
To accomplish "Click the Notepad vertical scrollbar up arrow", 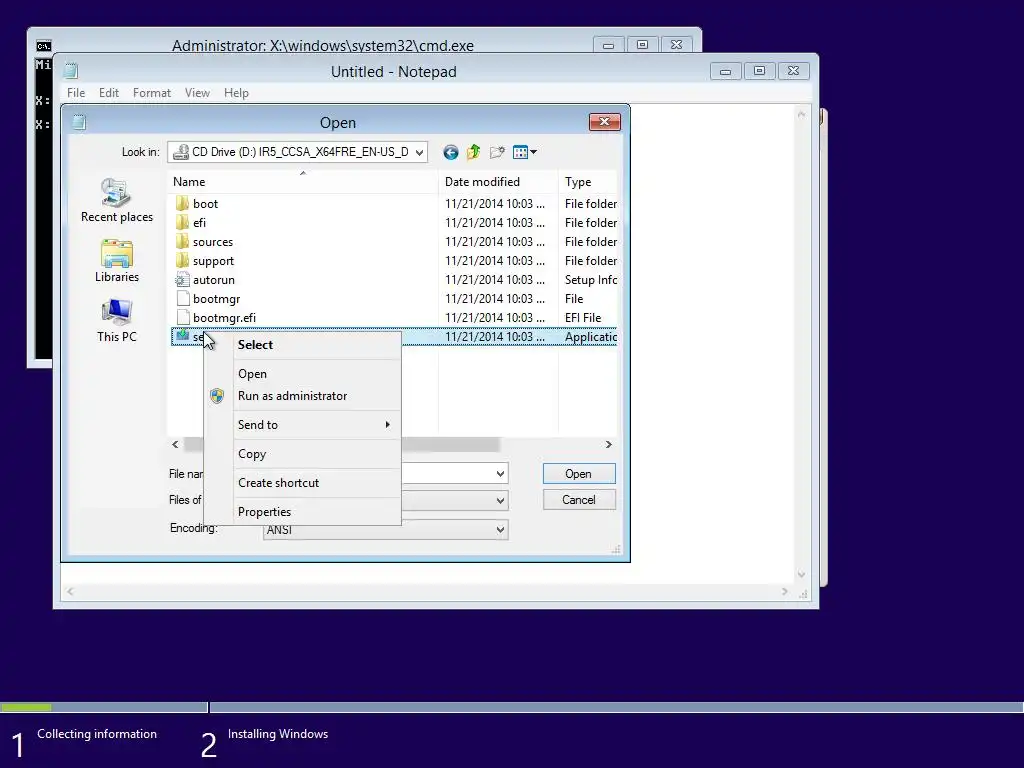I will click(x=801, y=115).
